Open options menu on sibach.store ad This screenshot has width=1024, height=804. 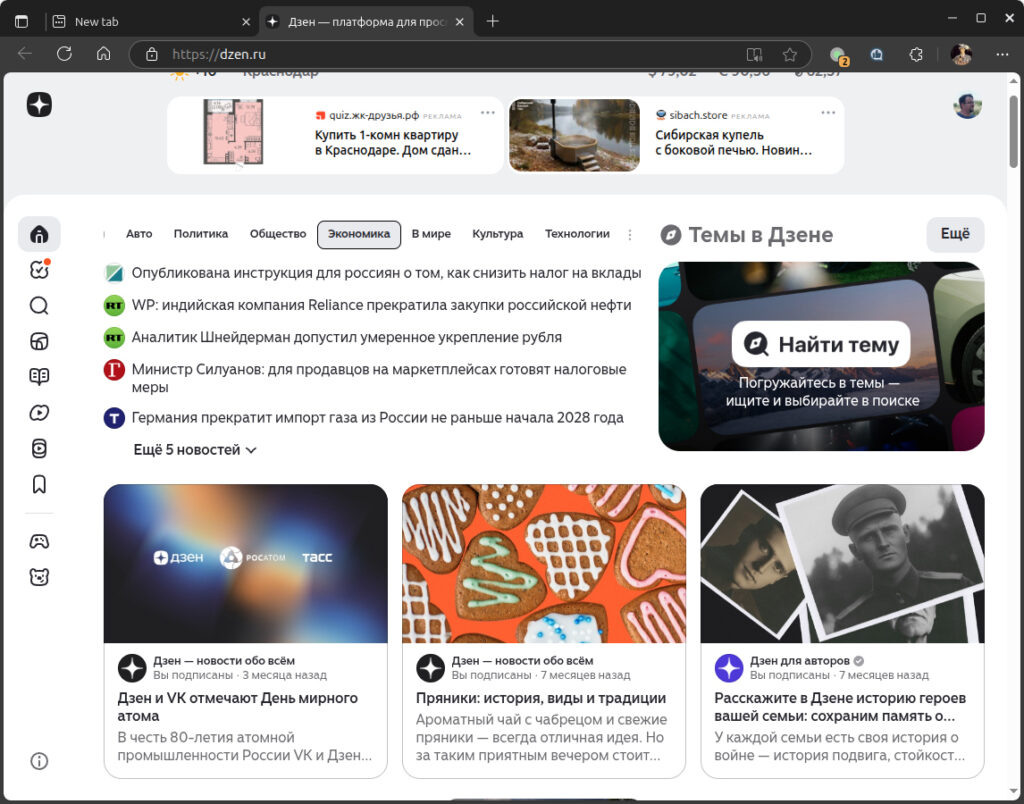coord(828,113)
